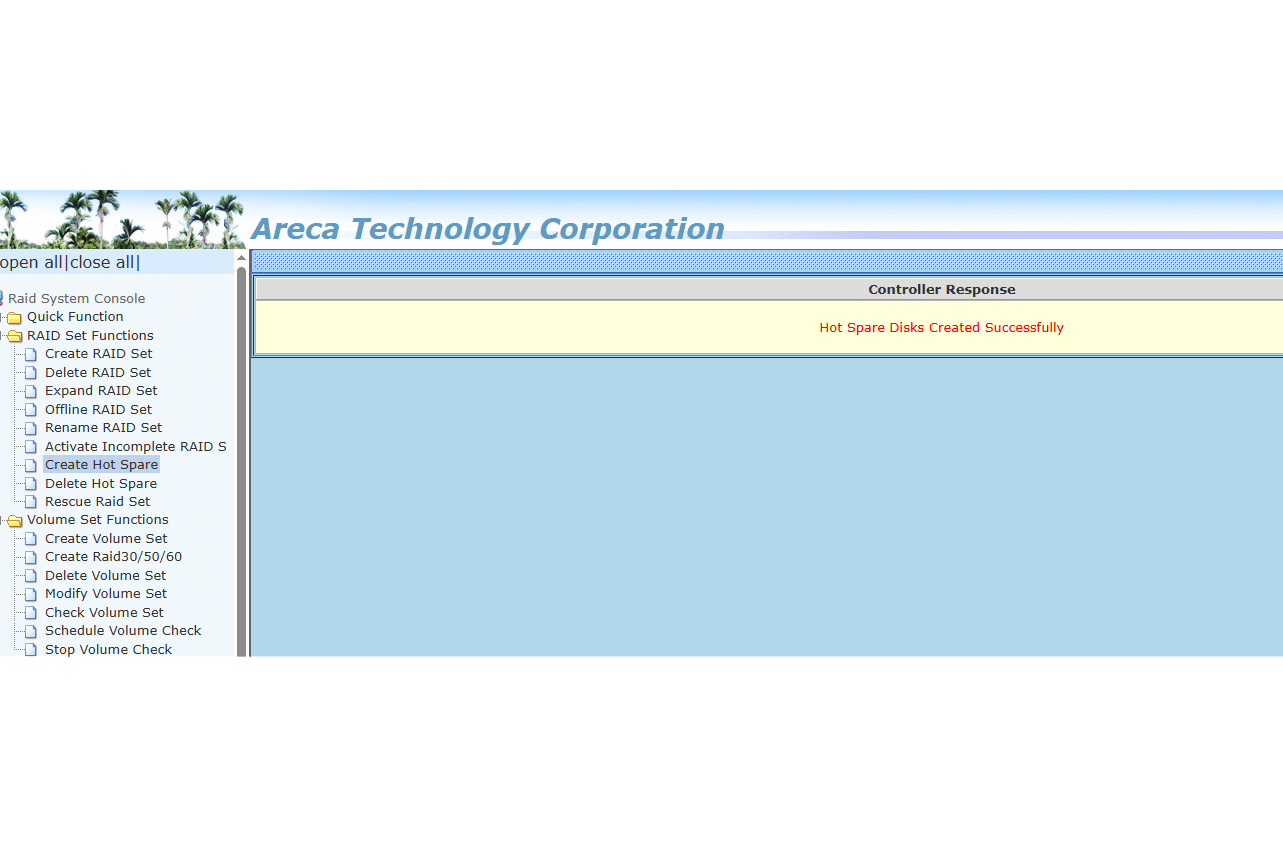
Task: Click the Raid System Console root icon
Action: (x=2, y=298)
